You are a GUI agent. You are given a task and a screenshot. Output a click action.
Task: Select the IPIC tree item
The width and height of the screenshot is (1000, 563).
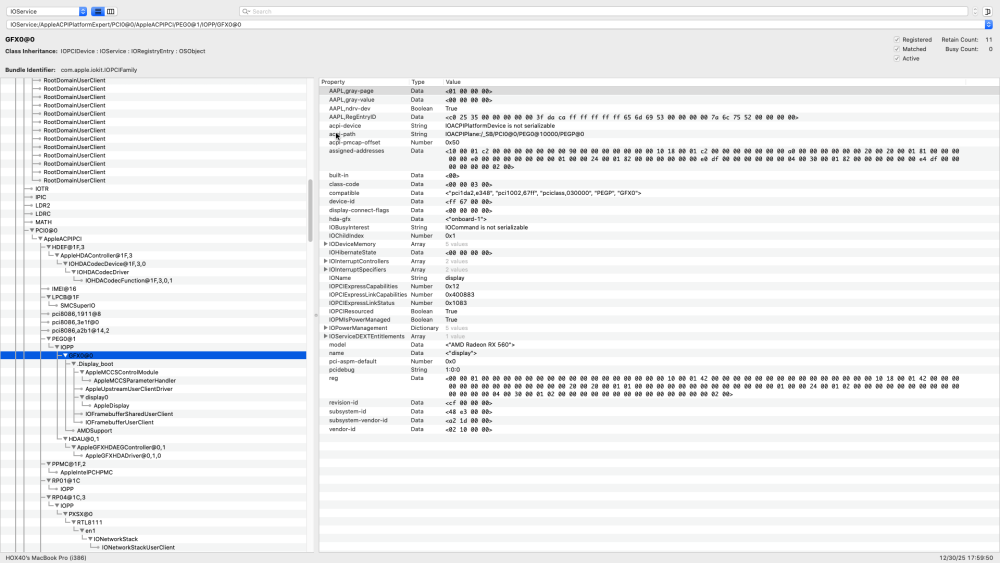[41, 198]
